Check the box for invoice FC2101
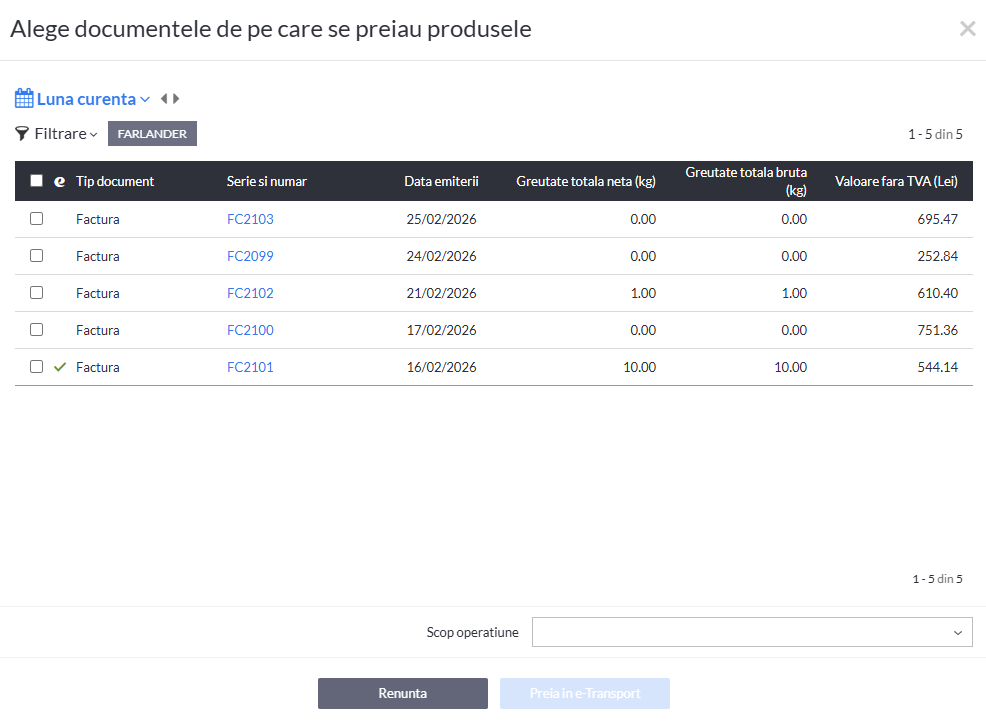Viewport: 986px width, 721px height. pos(36,367)
